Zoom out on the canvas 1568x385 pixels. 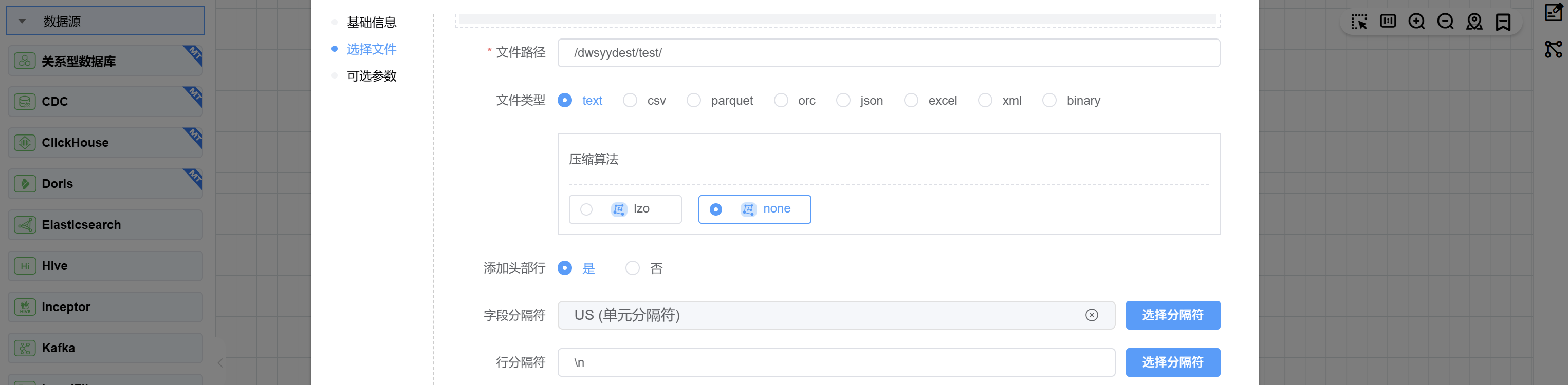pyautogui.click(x=1445, y=22)
